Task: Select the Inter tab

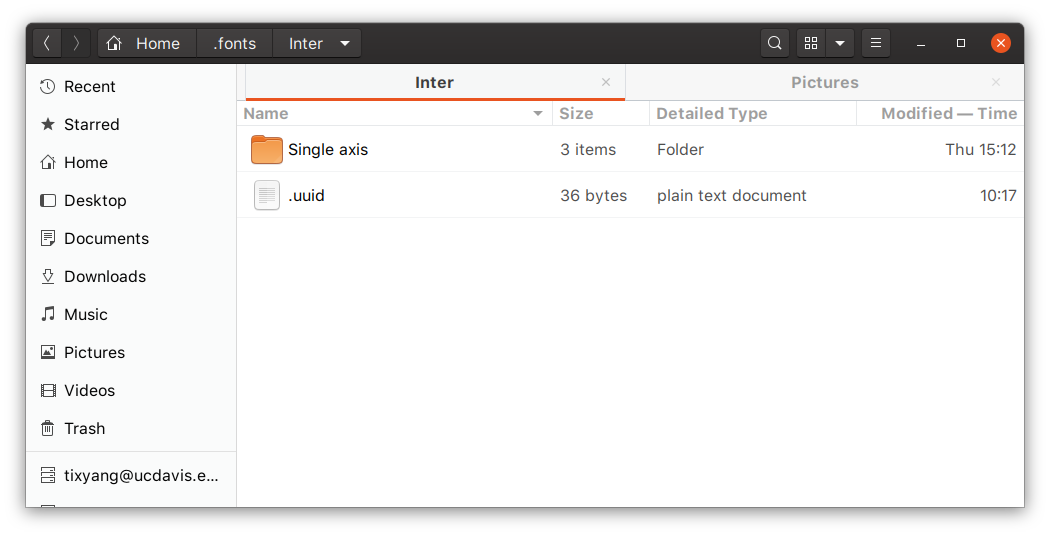Action: (x=435, y=82)
